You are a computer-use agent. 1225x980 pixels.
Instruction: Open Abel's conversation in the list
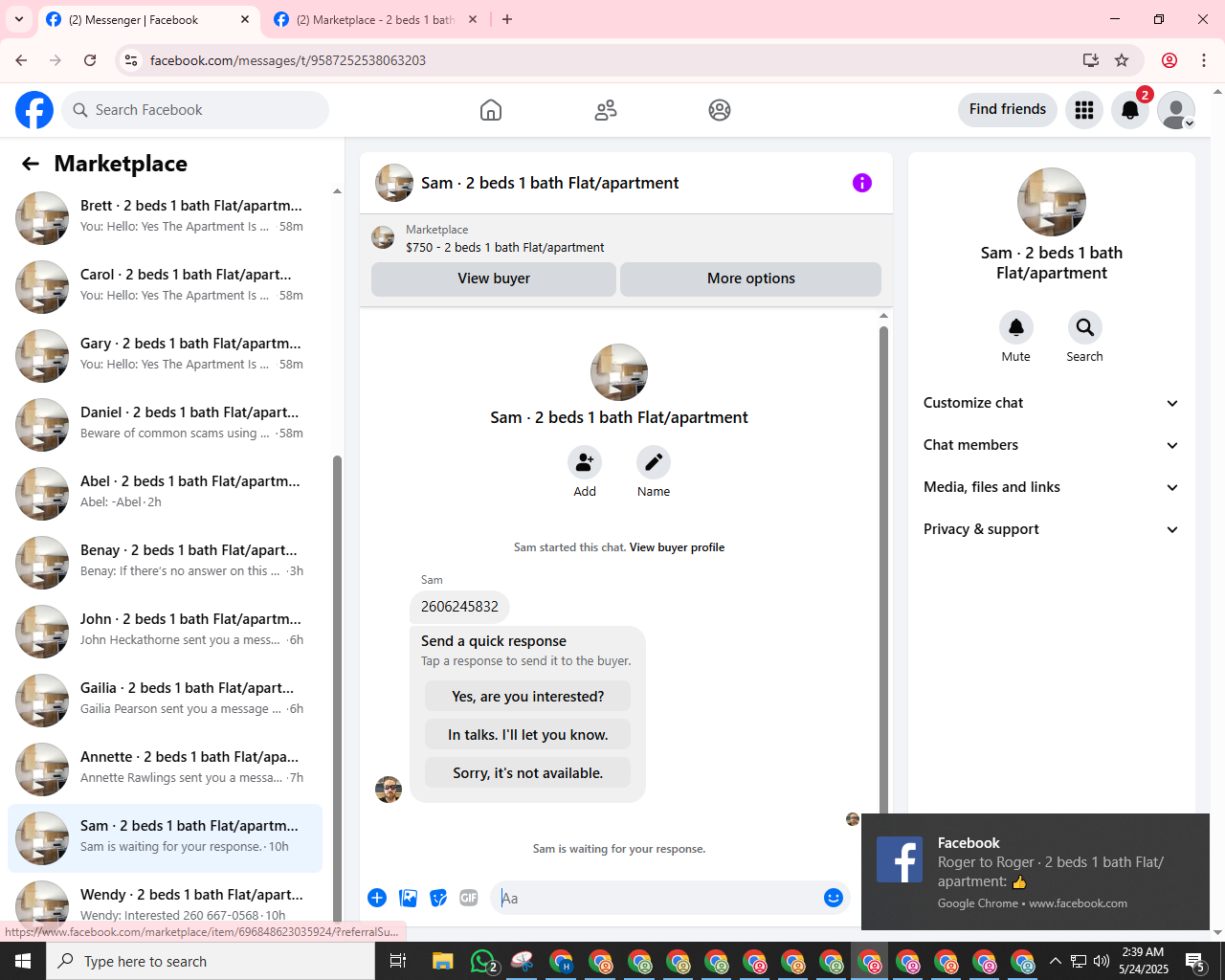165,494
